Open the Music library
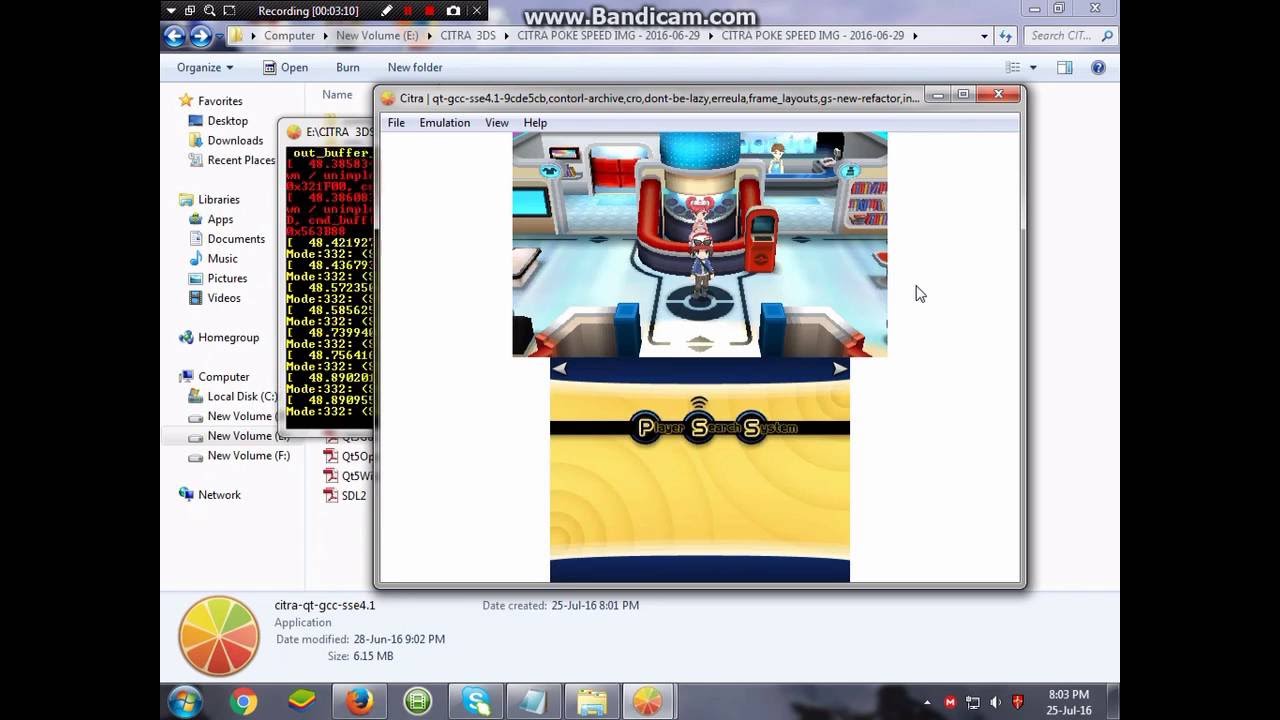 pos(222,259)
